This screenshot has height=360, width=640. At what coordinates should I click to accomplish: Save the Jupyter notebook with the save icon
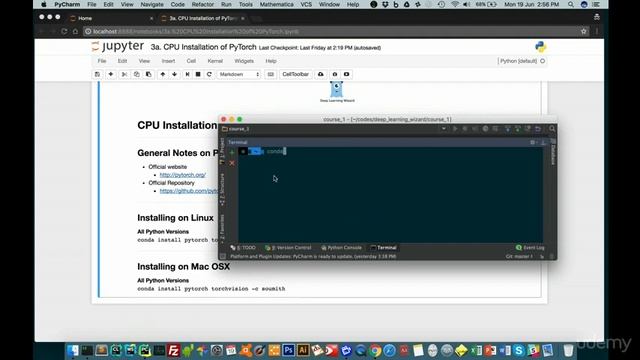[x=97, y=74]
